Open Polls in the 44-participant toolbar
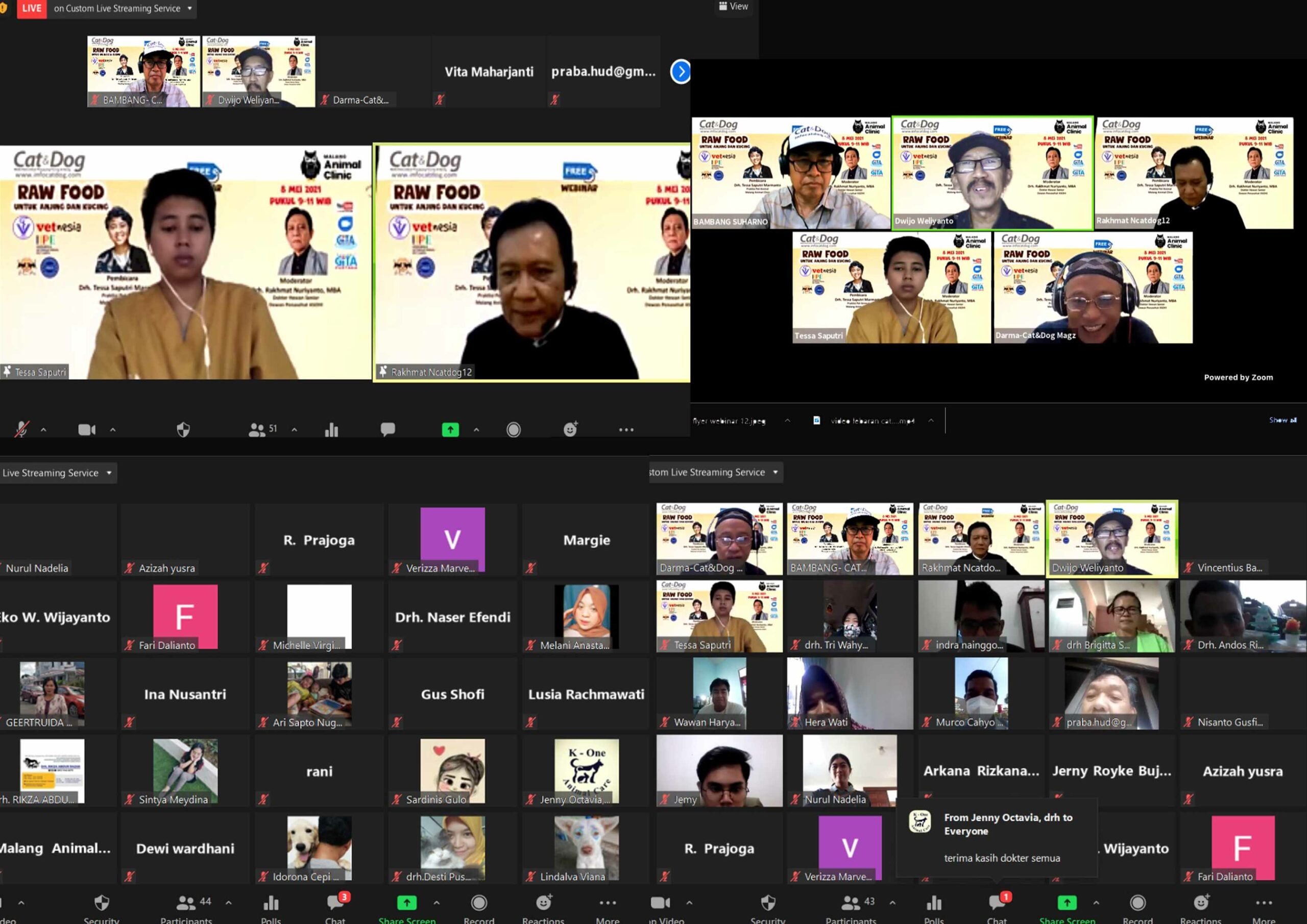Image resolution: width=1307 pixels, height=924 pixels. [271, 909]
